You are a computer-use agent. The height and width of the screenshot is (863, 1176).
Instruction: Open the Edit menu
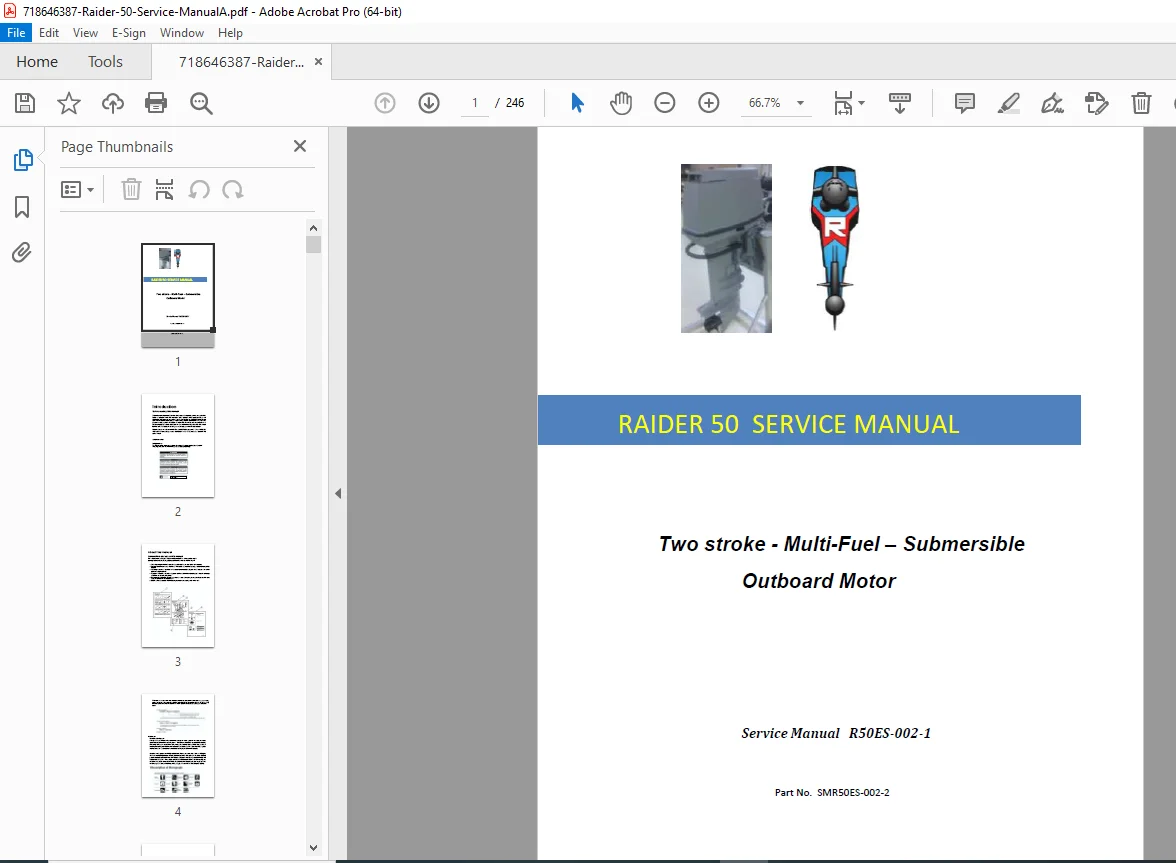click(x=49, y=33)
